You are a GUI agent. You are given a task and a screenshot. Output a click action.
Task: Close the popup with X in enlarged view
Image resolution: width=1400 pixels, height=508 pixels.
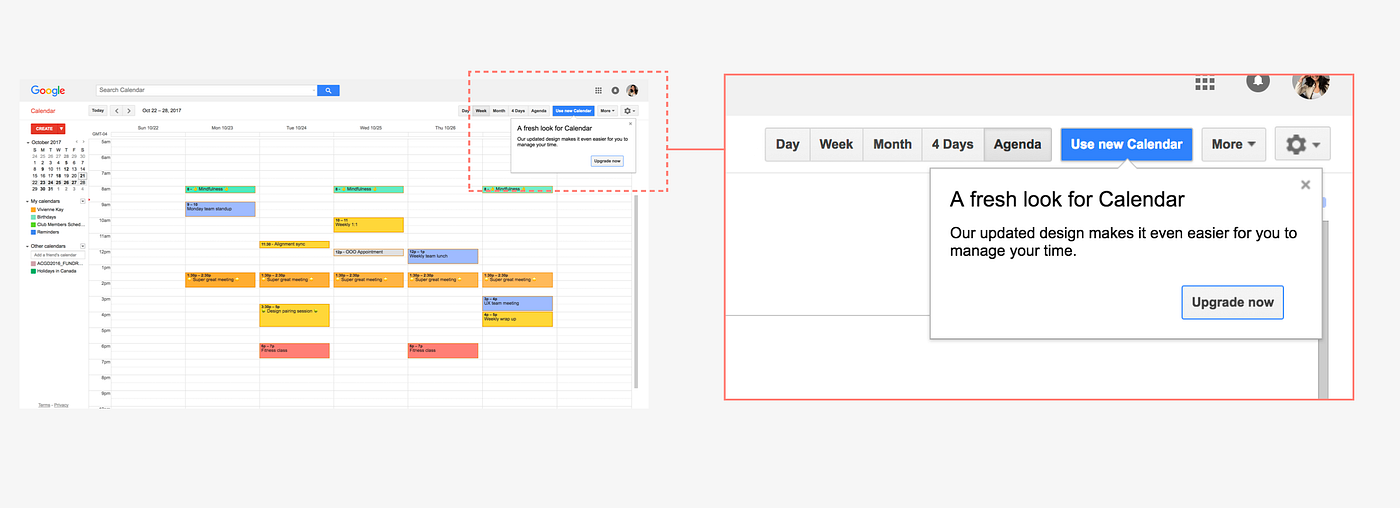coord(1305,184)
